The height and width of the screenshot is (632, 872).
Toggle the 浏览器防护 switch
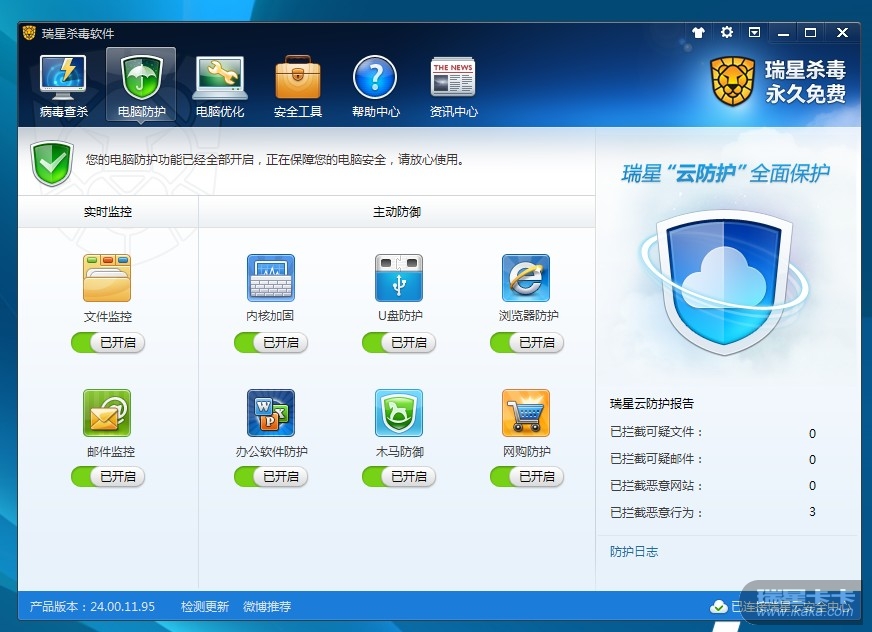tap(527, 342)
